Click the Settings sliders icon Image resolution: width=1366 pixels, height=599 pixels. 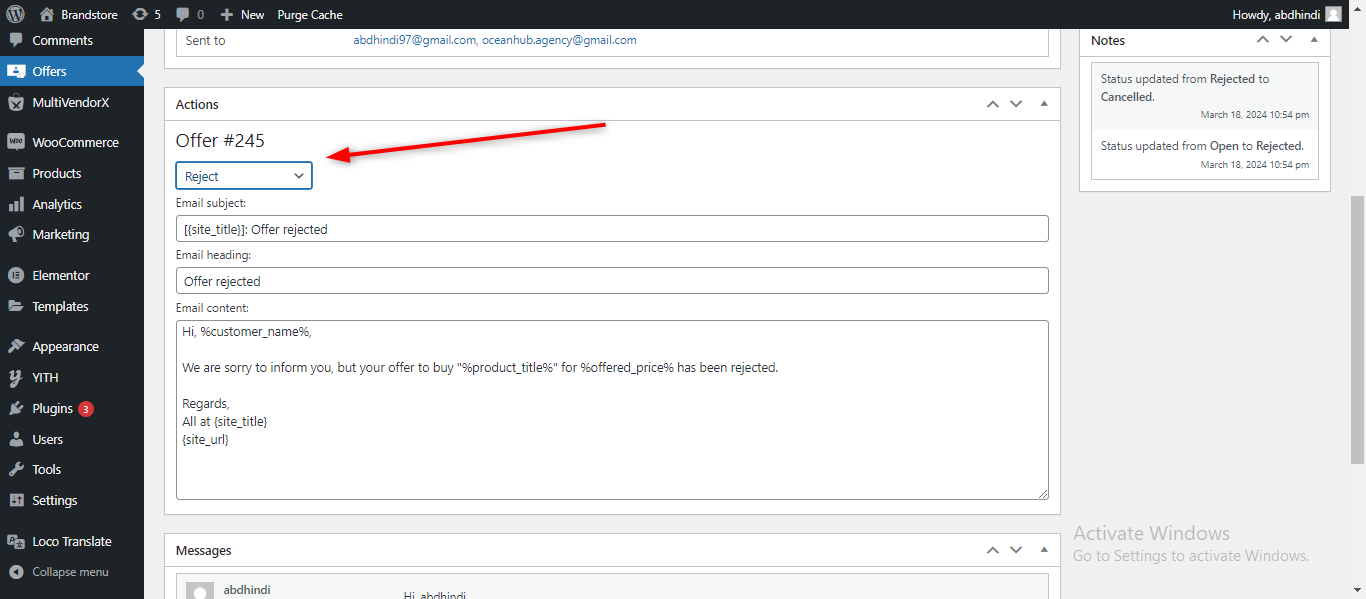(15, 500)
